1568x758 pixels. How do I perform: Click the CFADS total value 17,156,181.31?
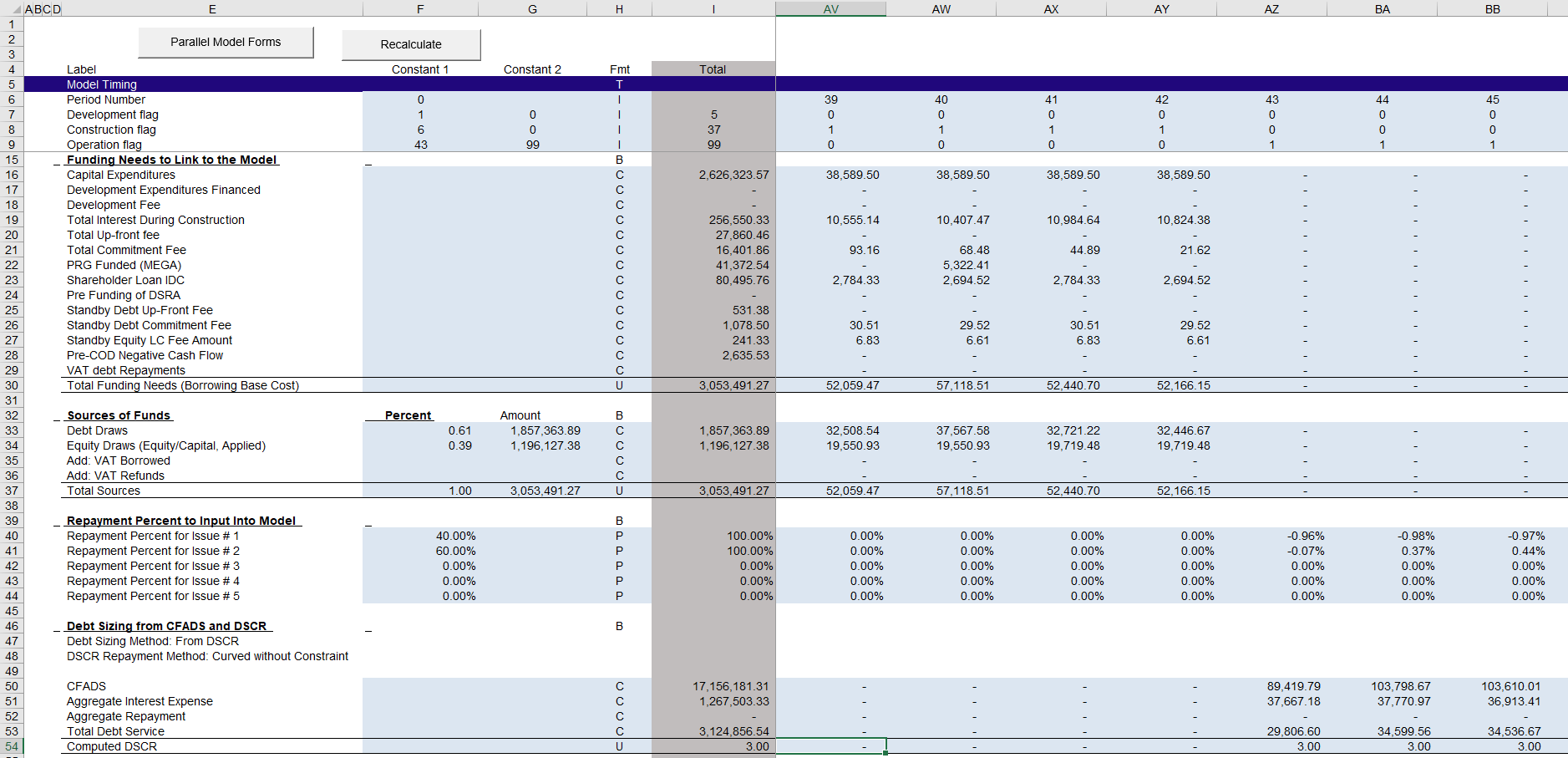[x=730, y=686]
